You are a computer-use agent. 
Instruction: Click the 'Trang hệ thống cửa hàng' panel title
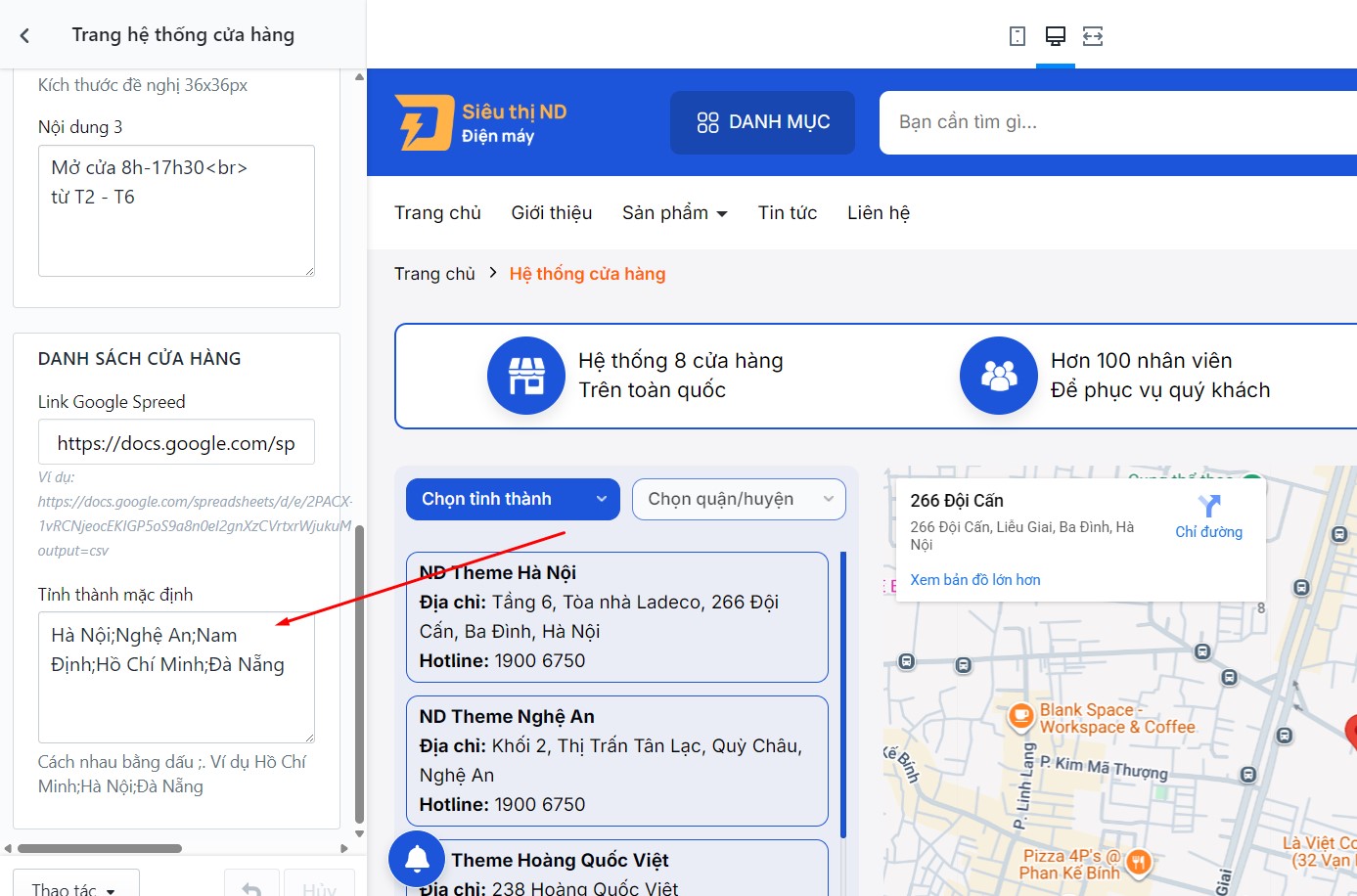(x=183, y=35)
